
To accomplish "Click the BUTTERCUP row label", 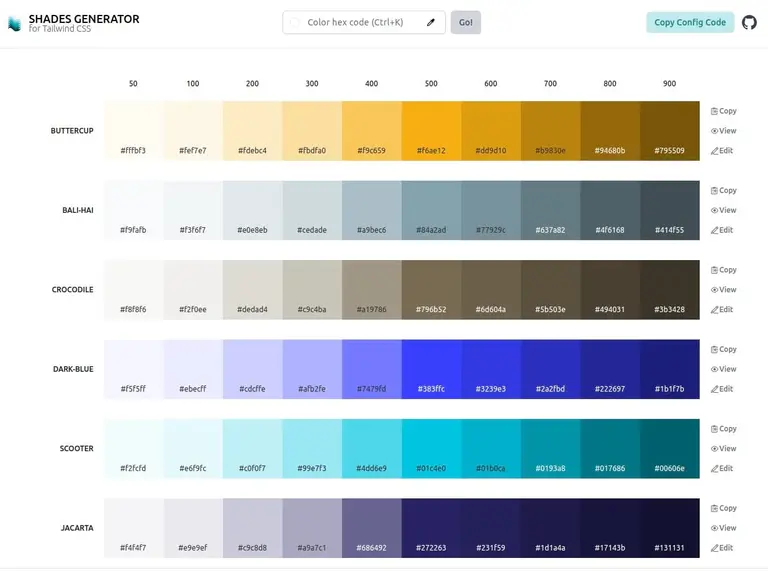I will coord(72,131).
